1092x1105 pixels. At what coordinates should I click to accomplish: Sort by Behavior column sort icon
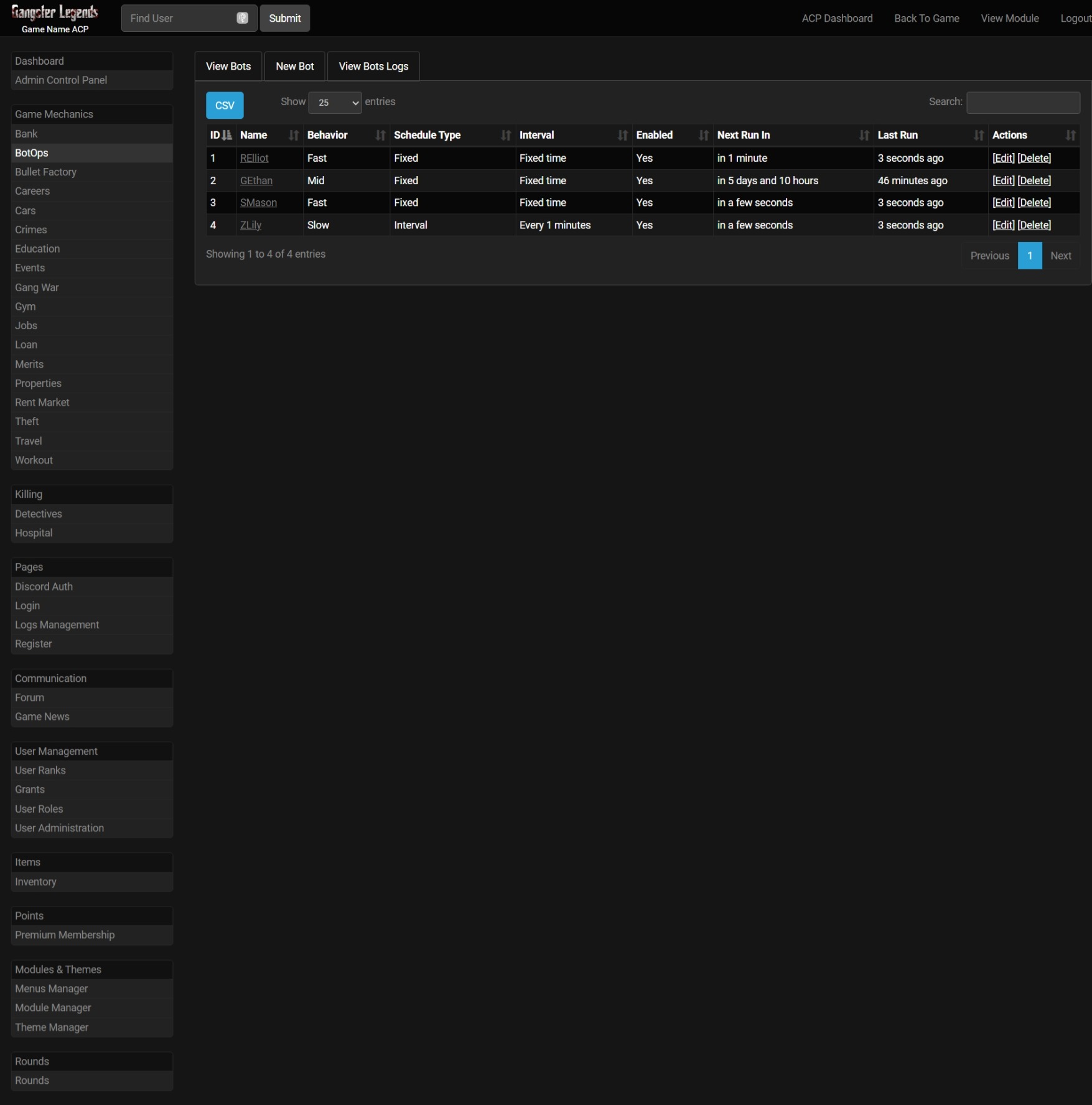[380, 135]
